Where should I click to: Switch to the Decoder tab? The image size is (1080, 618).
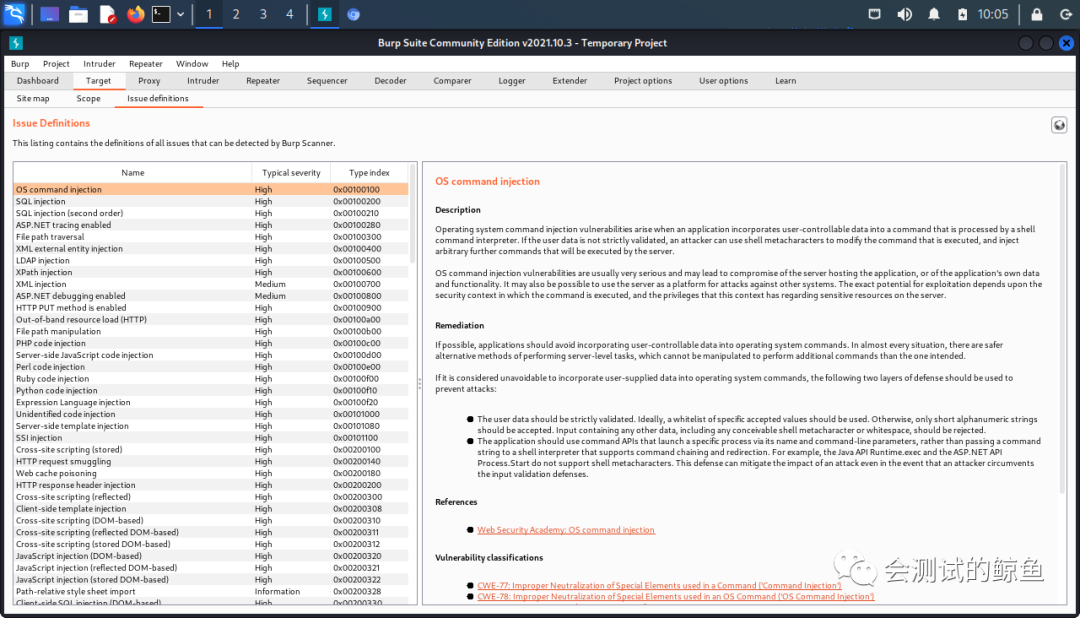coord(390,81)
